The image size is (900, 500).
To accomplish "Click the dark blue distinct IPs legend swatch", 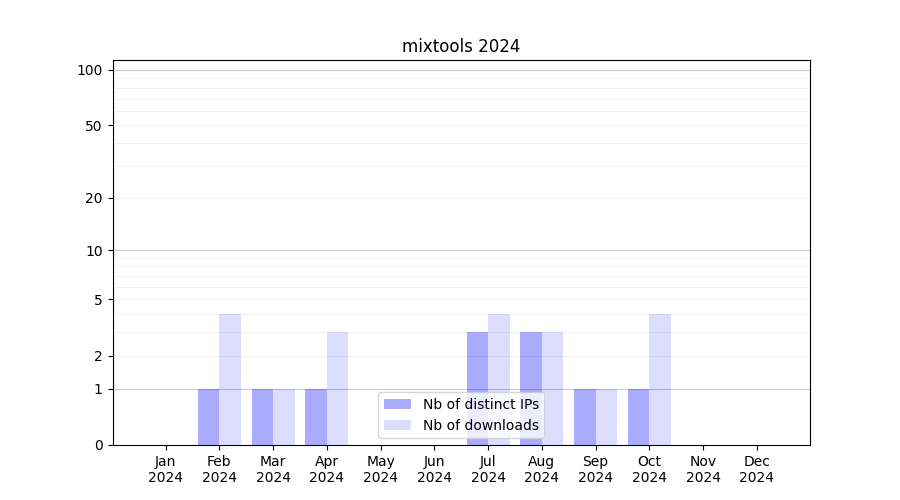I will (397, 404).
